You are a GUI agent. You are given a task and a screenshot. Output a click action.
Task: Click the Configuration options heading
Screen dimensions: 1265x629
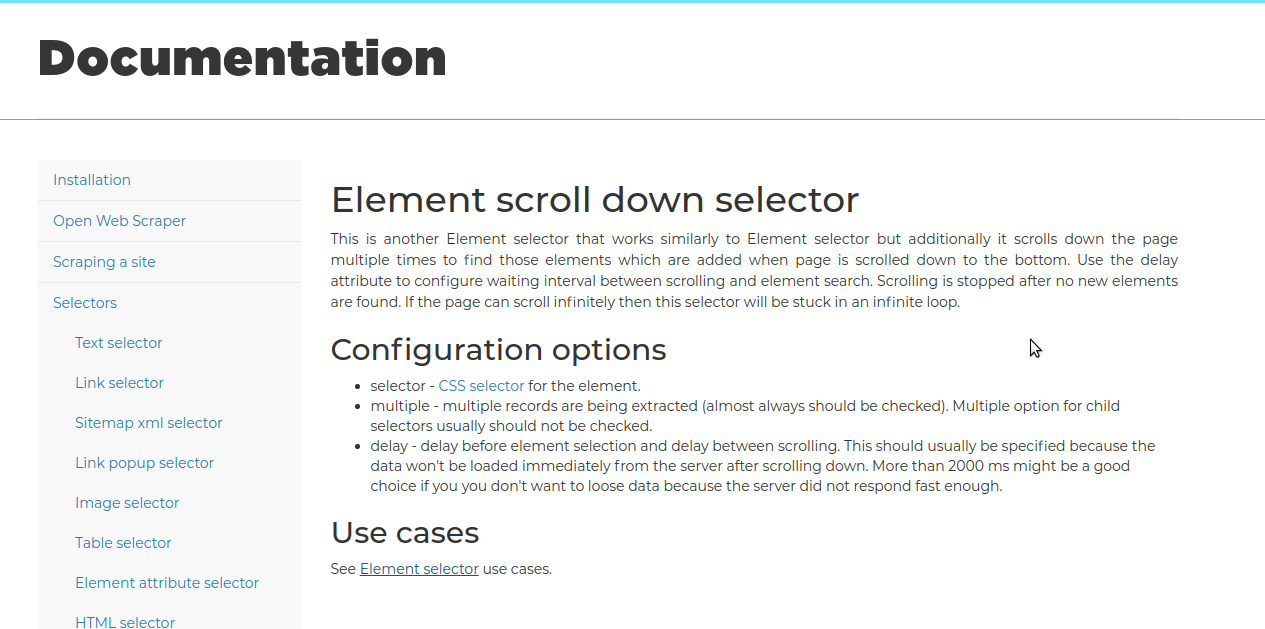tap(498, 349)
